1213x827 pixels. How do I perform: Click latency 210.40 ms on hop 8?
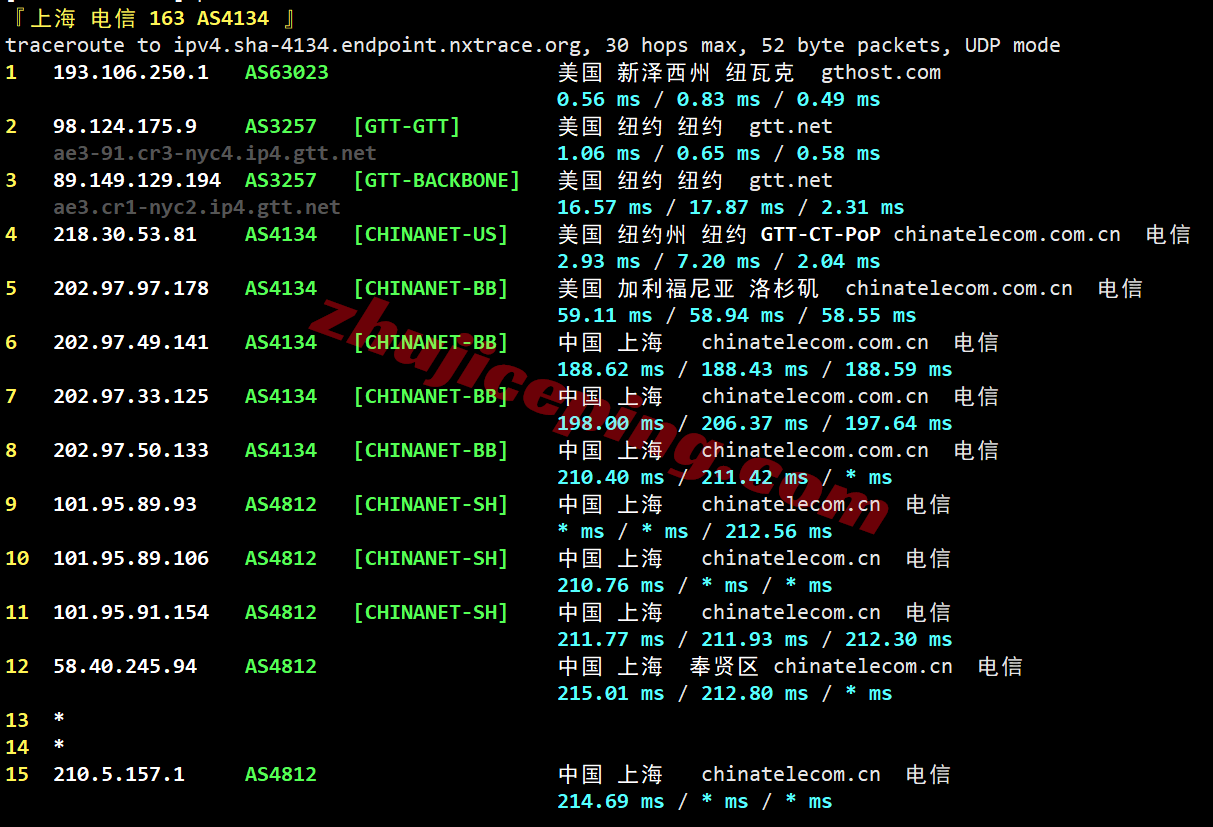pyautogui.click(x=611, y=477)
